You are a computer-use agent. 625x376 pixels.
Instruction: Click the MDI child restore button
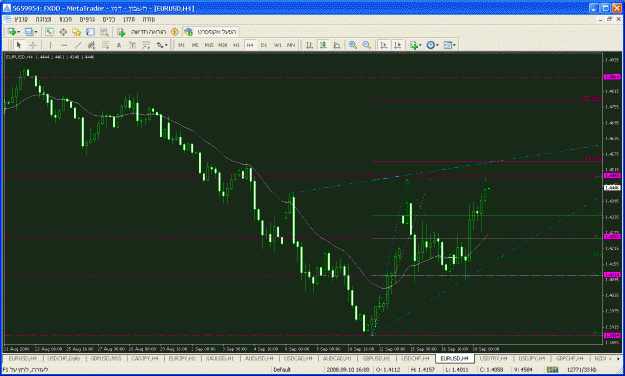pyautogui.click(x=609, y=19)
